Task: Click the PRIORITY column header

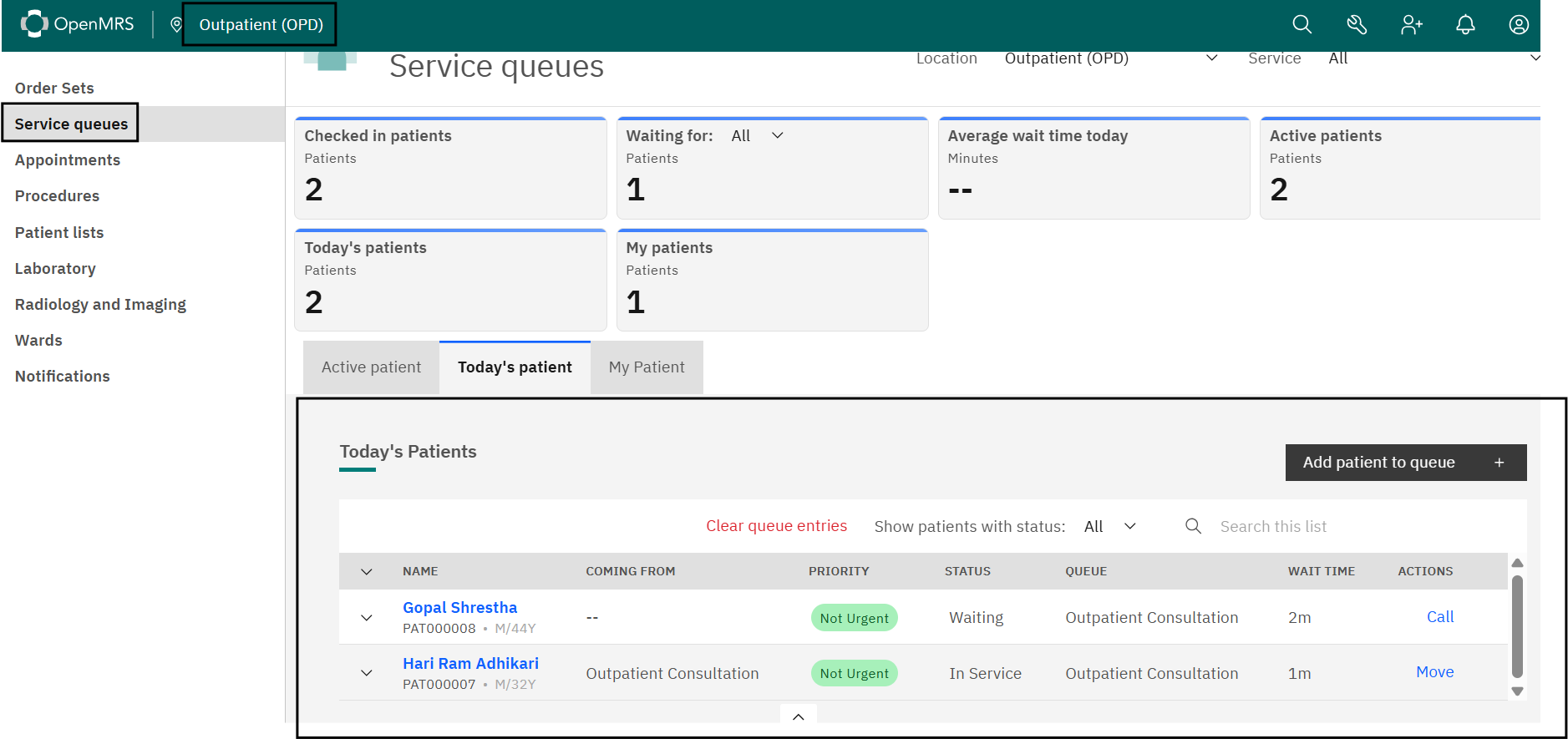Action: [839, 571]
